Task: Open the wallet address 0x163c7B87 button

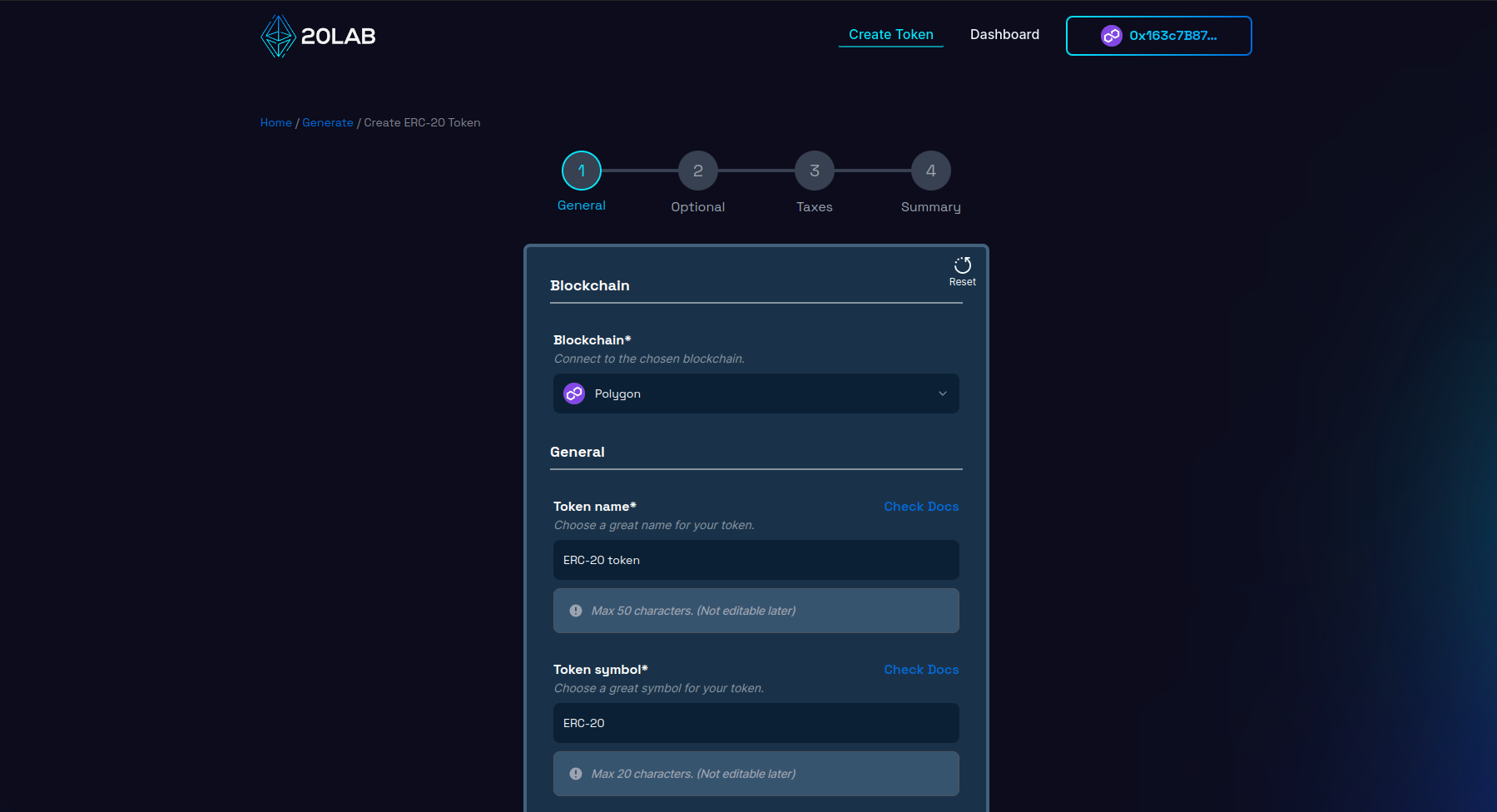Action: [1159, 36]
